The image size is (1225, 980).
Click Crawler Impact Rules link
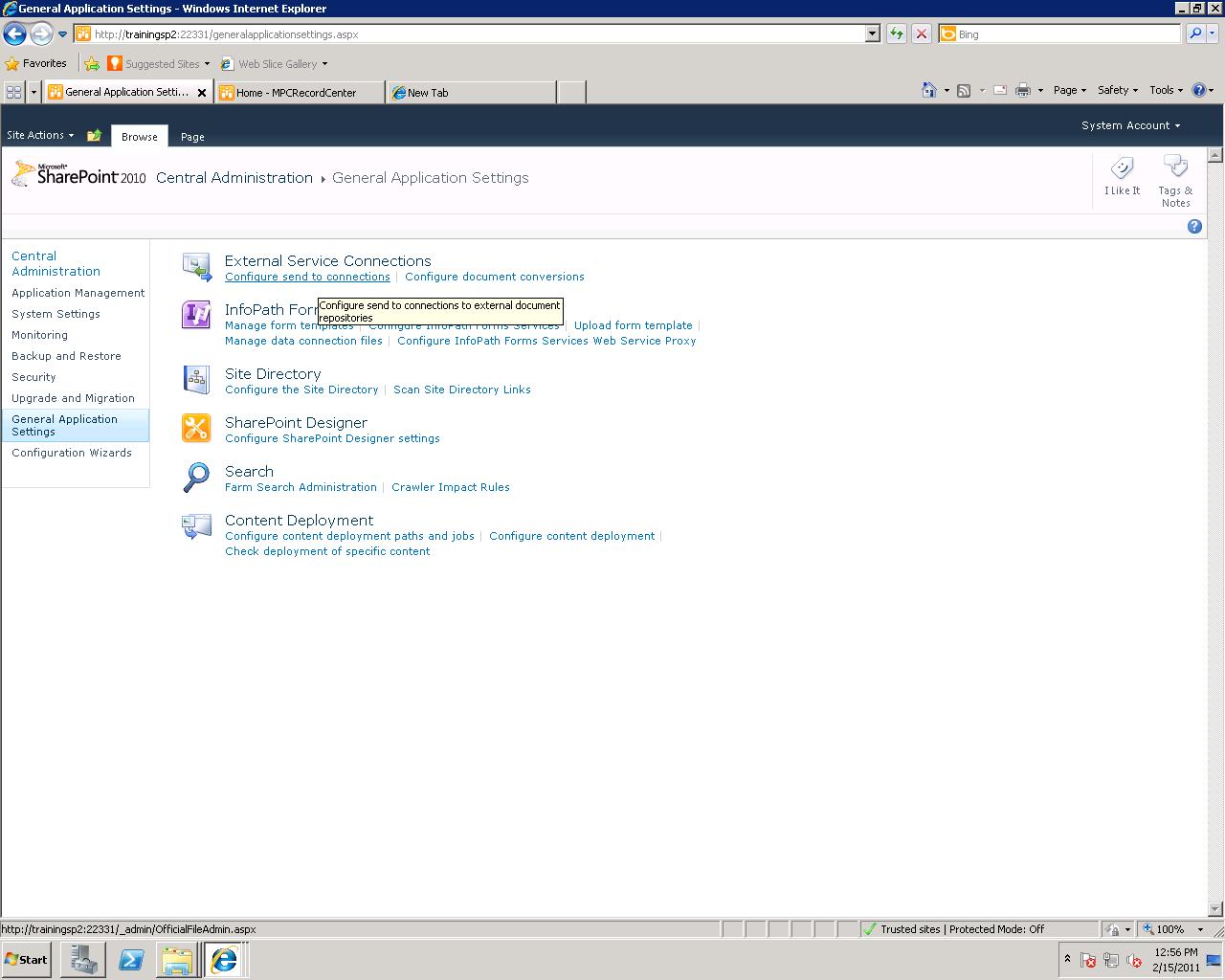pos(451,487)
